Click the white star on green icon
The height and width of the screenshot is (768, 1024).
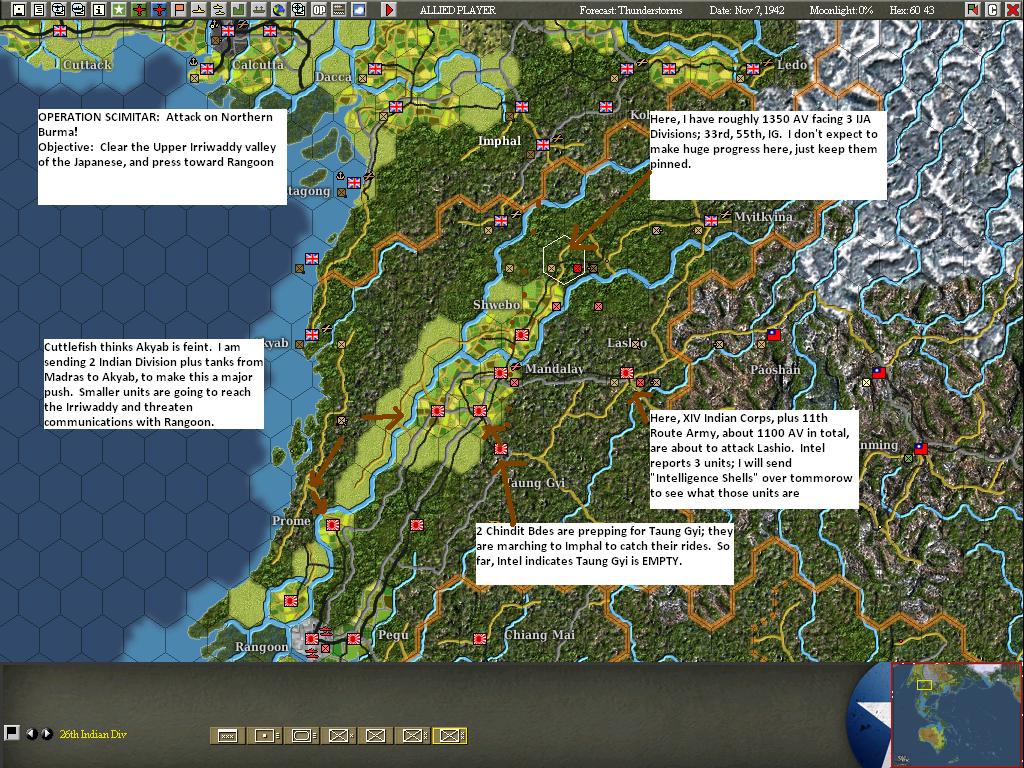[119, 9]
